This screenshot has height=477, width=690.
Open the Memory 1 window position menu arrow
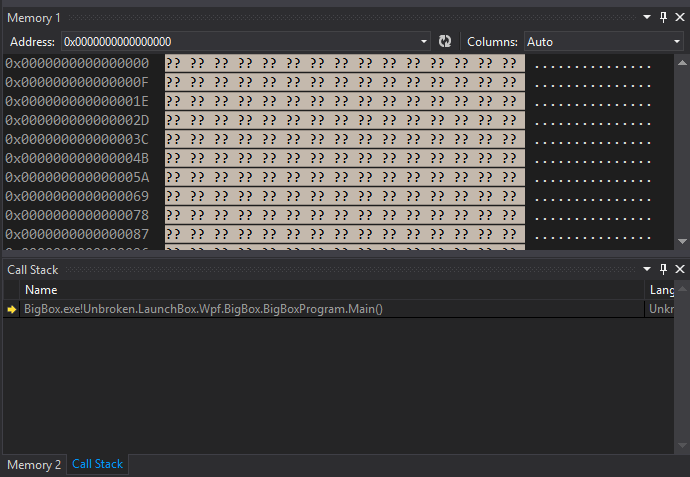click(x=647, y=17)
